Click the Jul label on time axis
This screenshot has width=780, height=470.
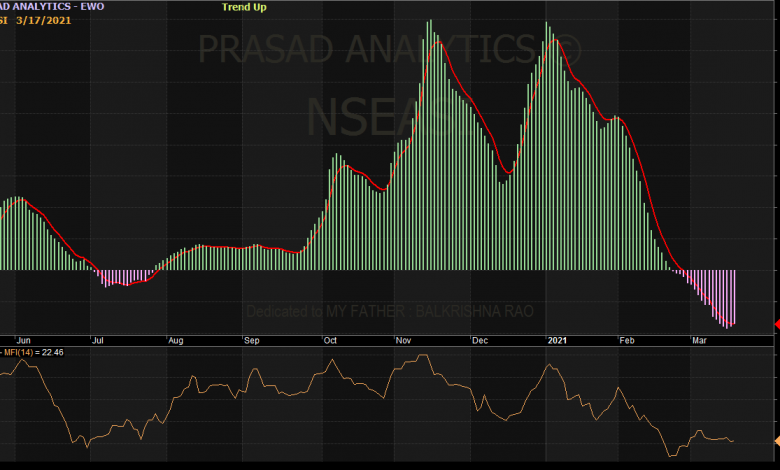(x=98, y=341)
